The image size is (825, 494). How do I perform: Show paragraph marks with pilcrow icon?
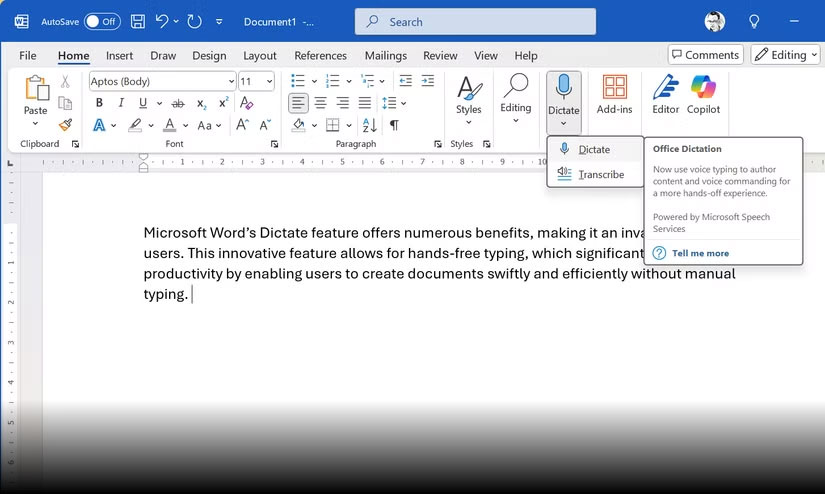pyautogui.click(x=394, y=125)
